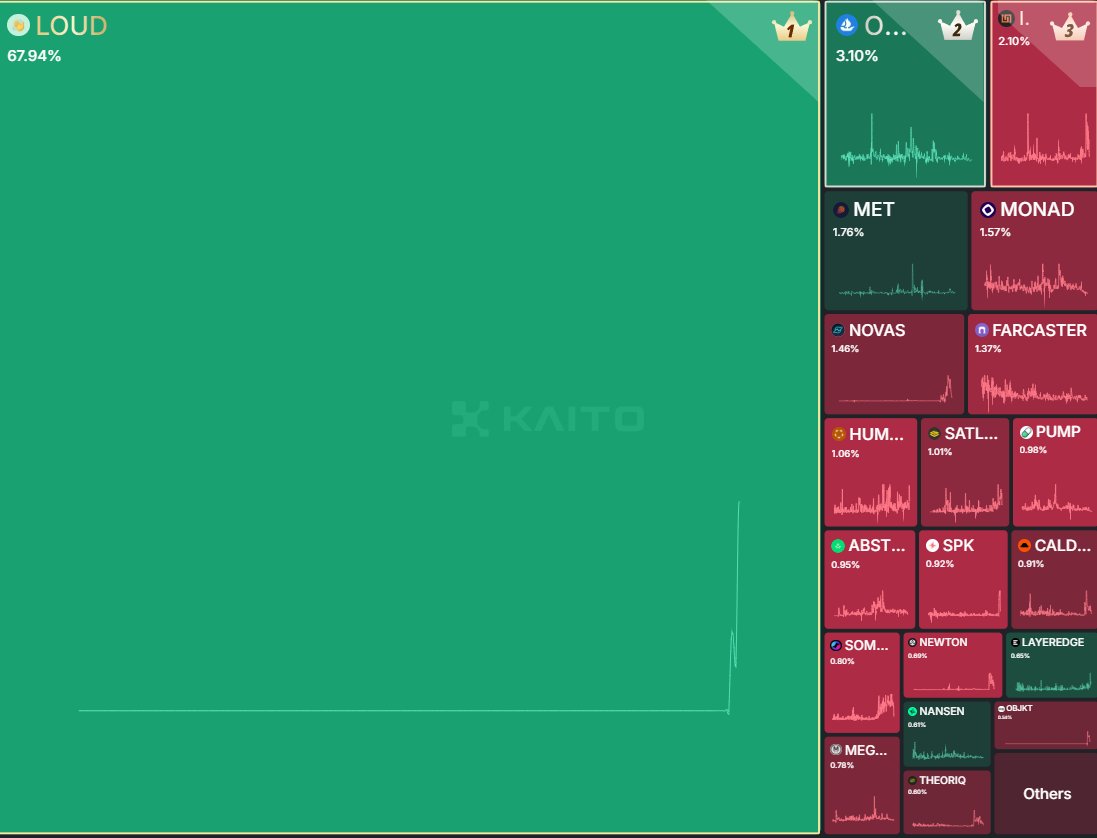Click the FARCASTER purple arch icon
1097x838 pixels.
click(x=982, y=329)
